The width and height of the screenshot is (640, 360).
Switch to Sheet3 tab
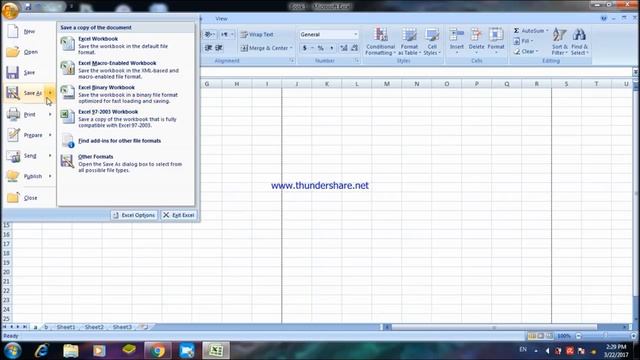[122, 327]
